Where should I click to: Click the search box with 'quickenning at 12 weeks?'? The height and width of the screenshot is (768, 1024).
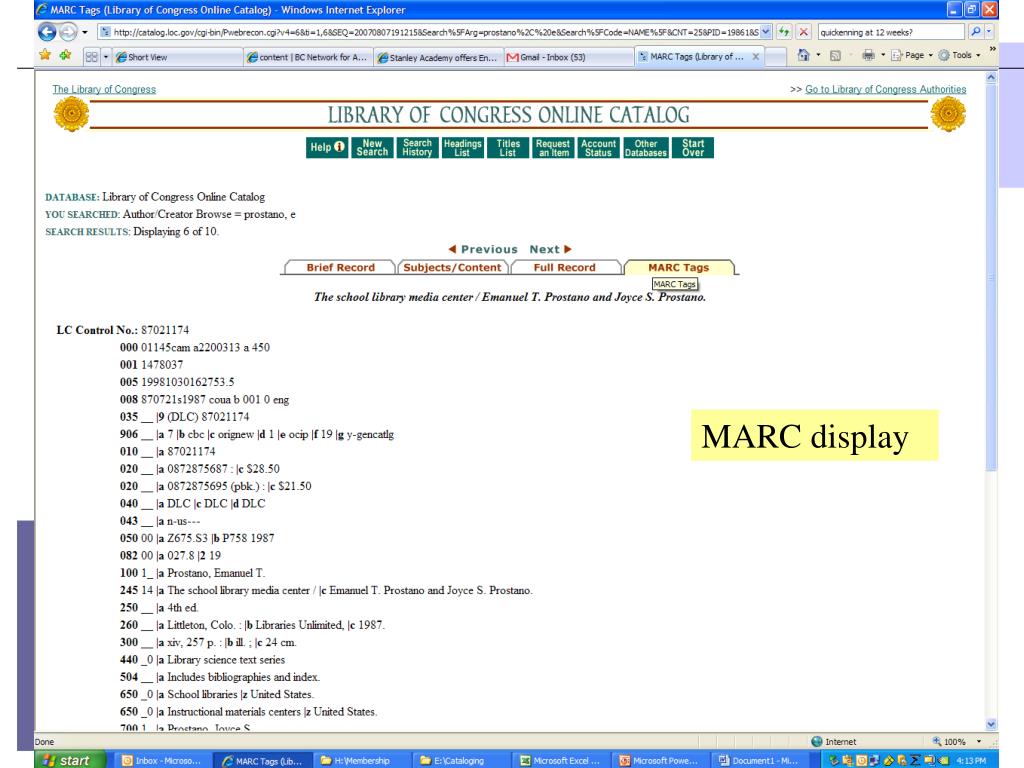pyautogui.click(x=891, y=32)
